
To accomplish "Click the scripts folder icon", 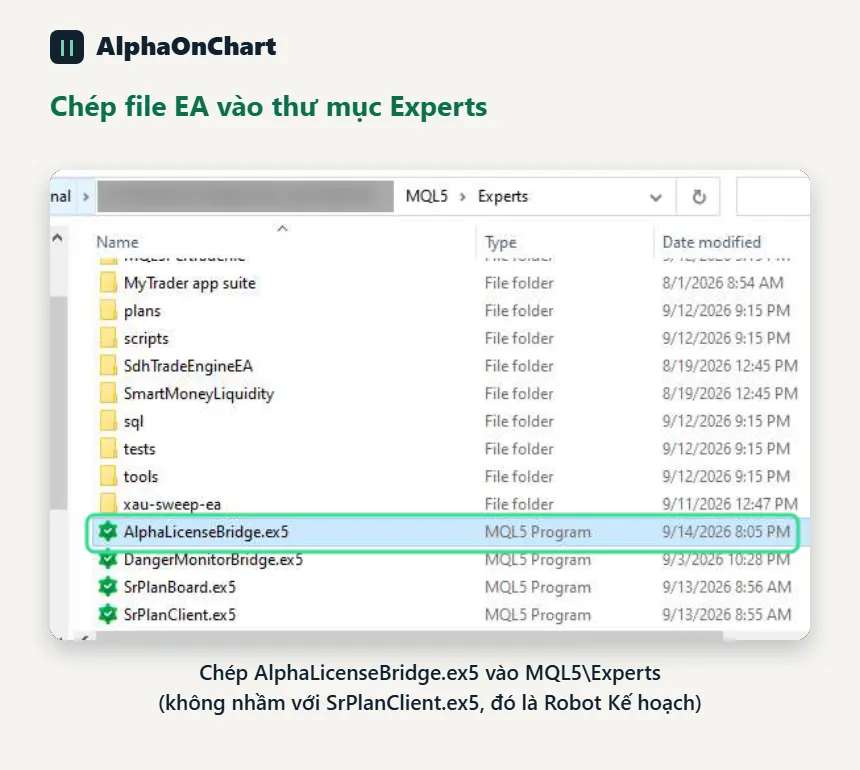I will tap(108, 338).
